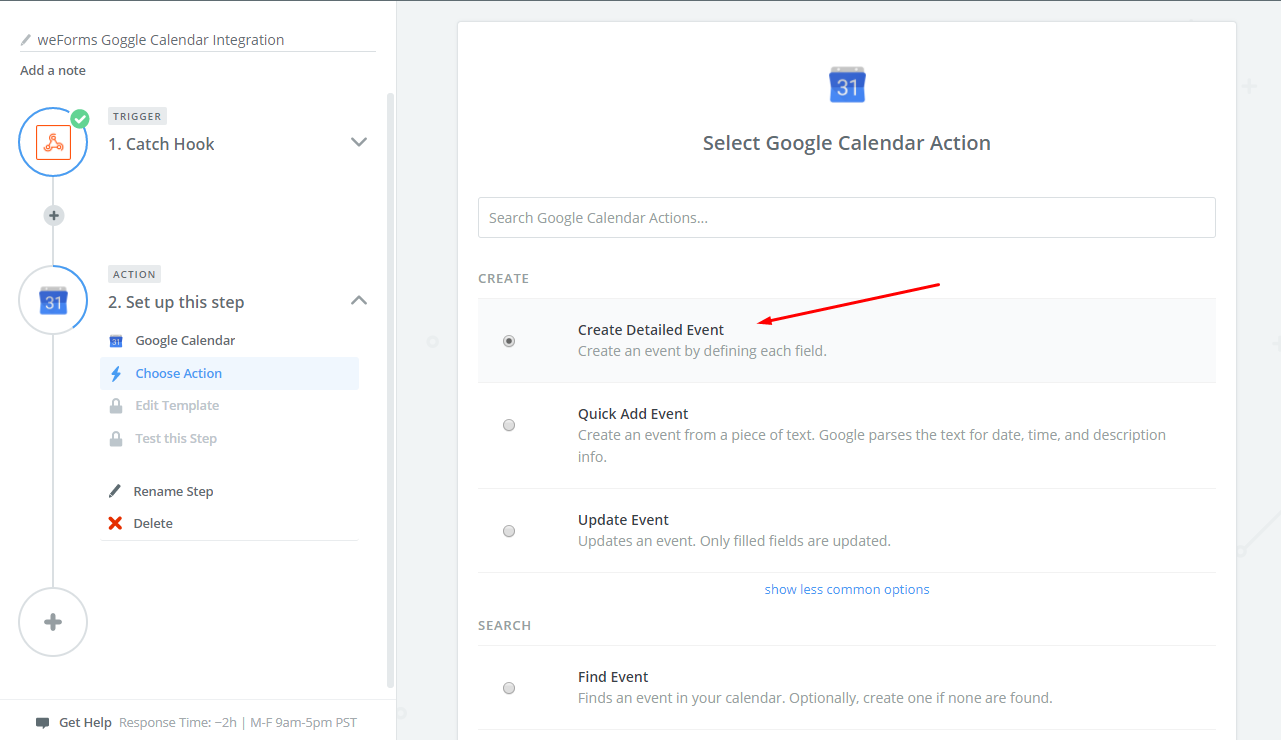Collapse the Set up this step section
This screenshot has width=1281, height=740.
coord(359,300)
